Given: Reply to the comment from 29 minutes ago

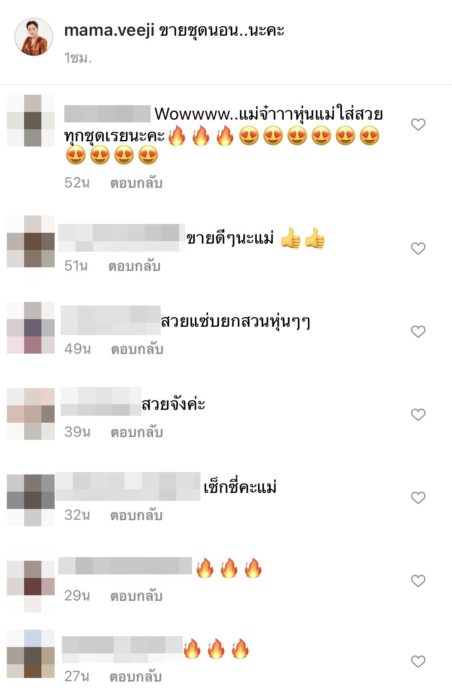Looking at the screenshot, I should 136,596.
